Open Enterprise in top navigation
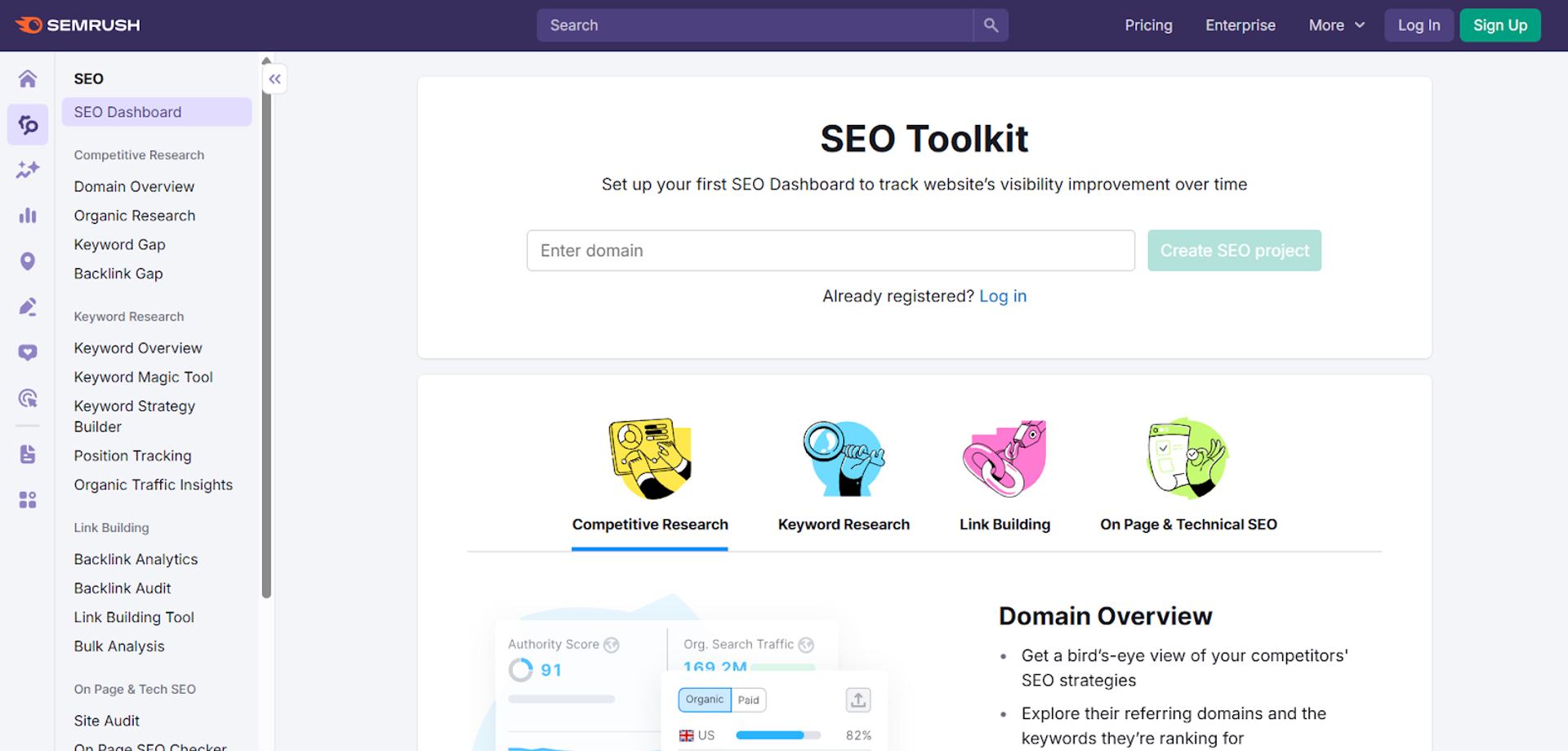 (1241, 25)
